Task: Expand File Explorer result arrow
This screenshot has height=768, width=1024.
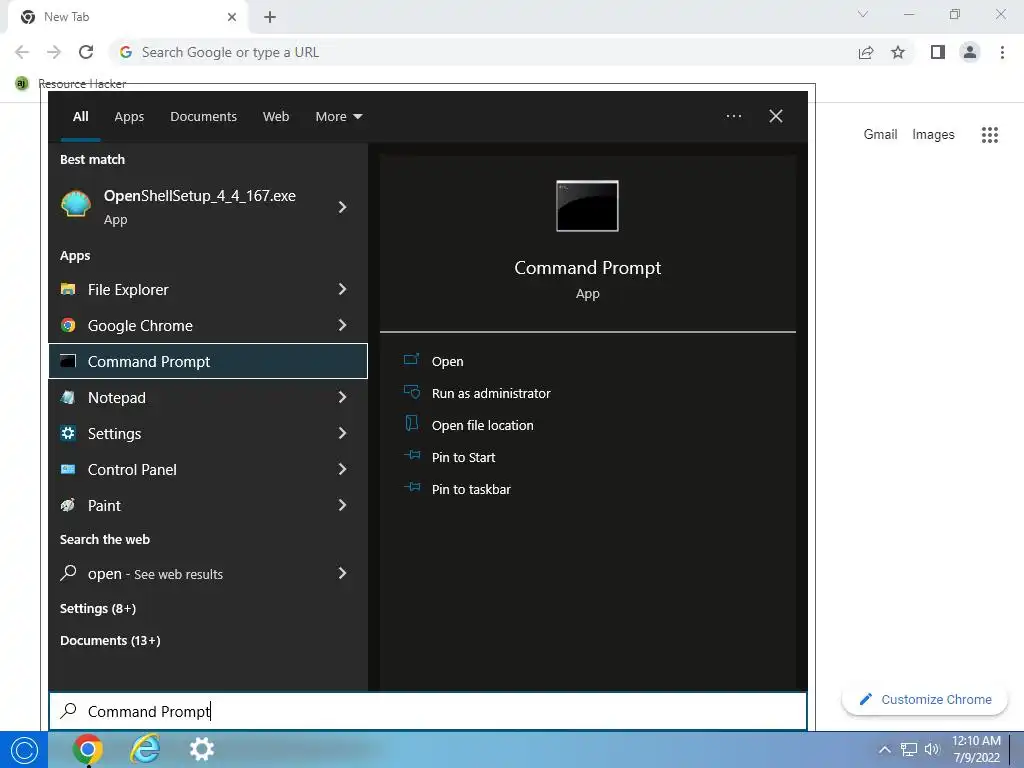Action: click(343, 289)
